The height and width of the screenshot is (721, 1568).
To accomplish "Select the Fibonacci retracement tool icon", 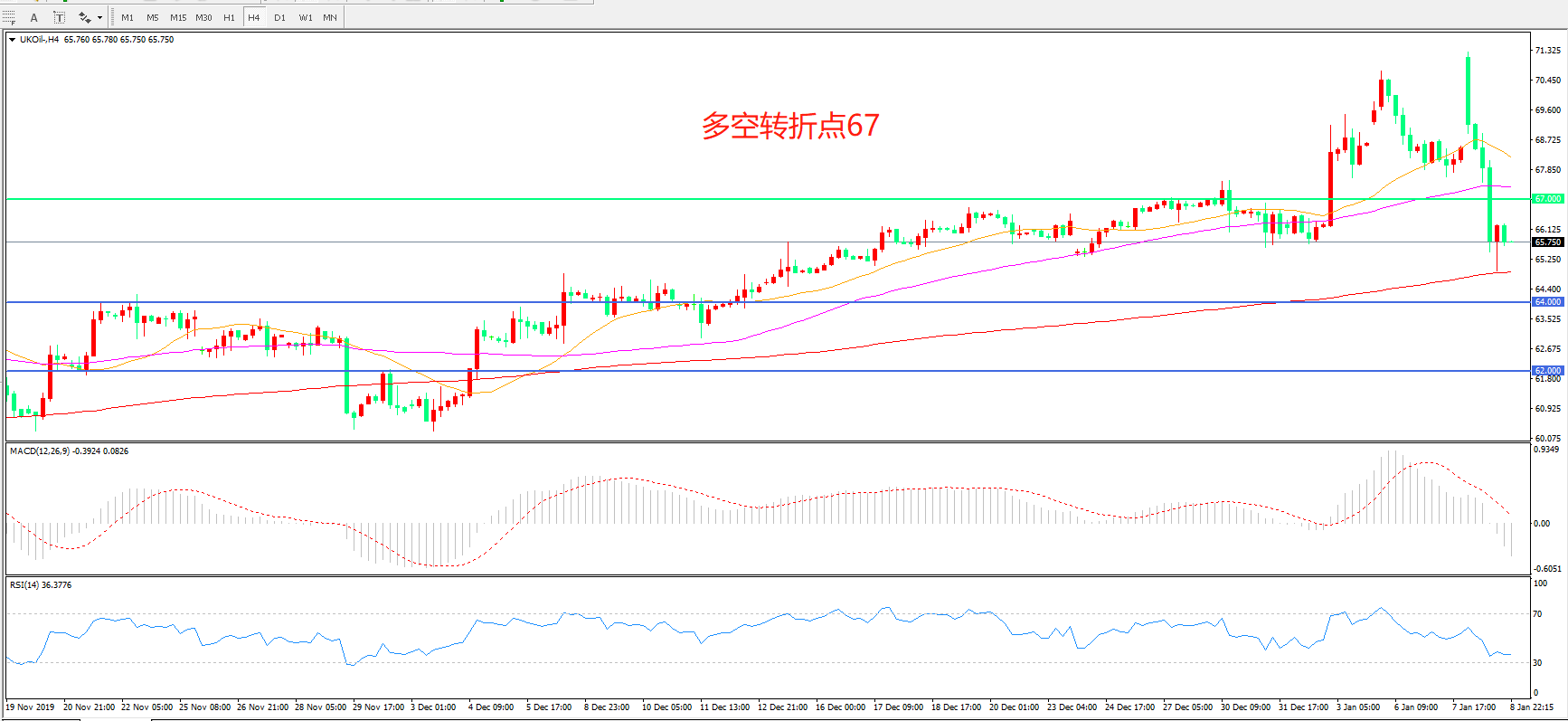I will point(9,17).
